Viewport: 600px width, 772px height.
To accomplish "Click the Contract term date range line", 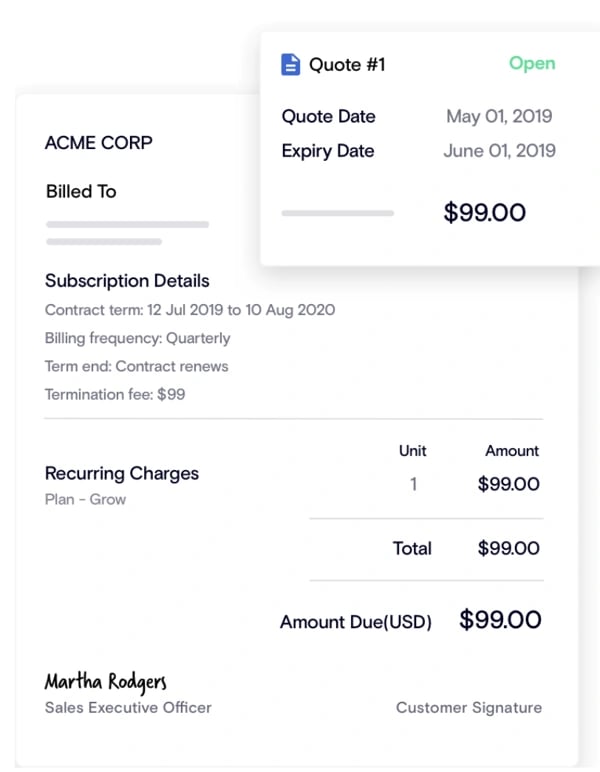I will [x=190, y=310].
